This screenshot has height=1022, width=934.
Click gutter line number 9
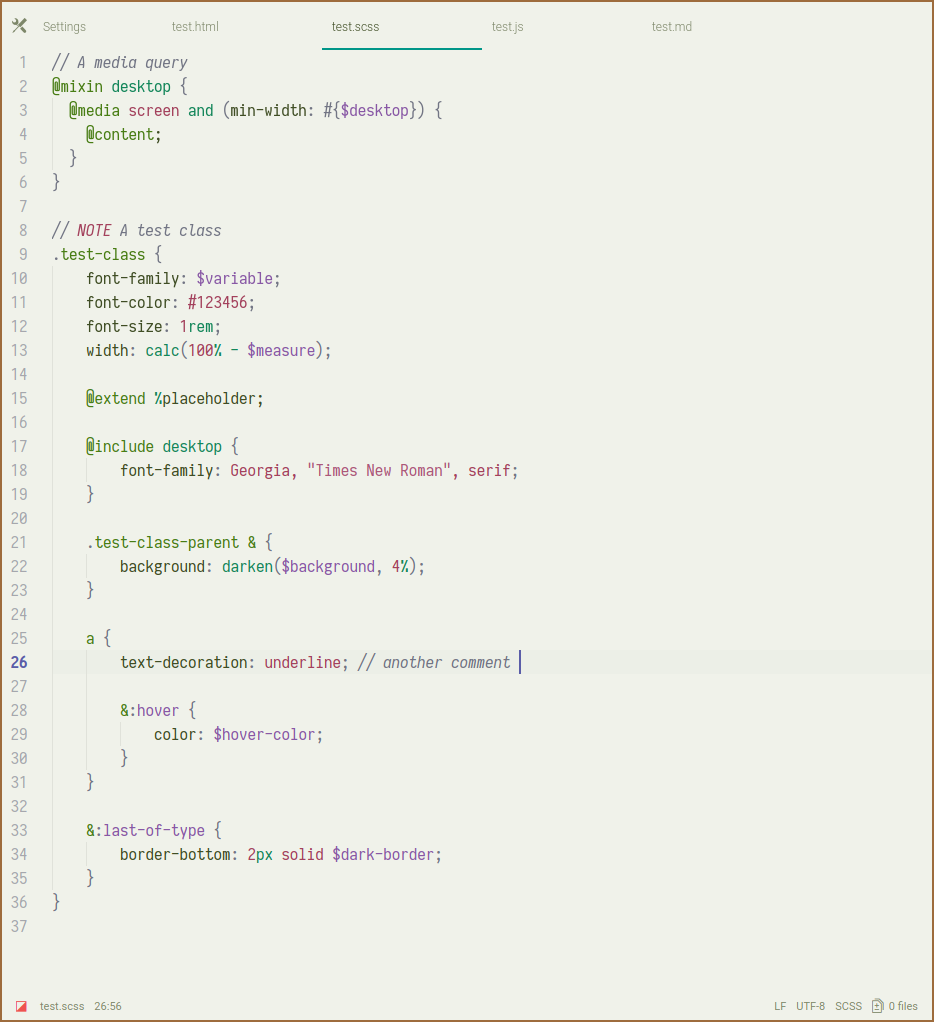point(23,254)
